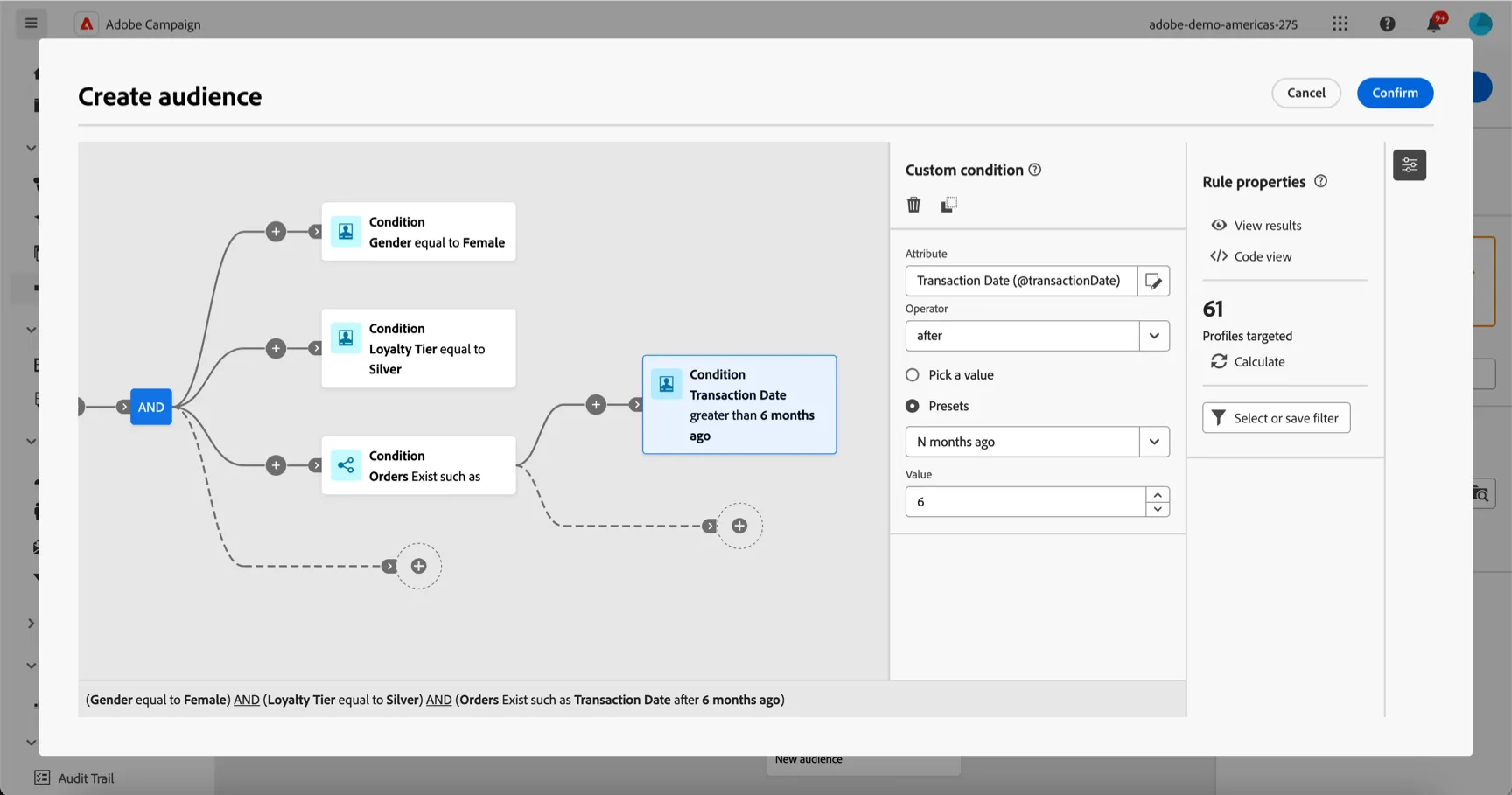Open the notifications bell icon
The width and height of the screenshot is (1512, 795).
point(1434,24)
